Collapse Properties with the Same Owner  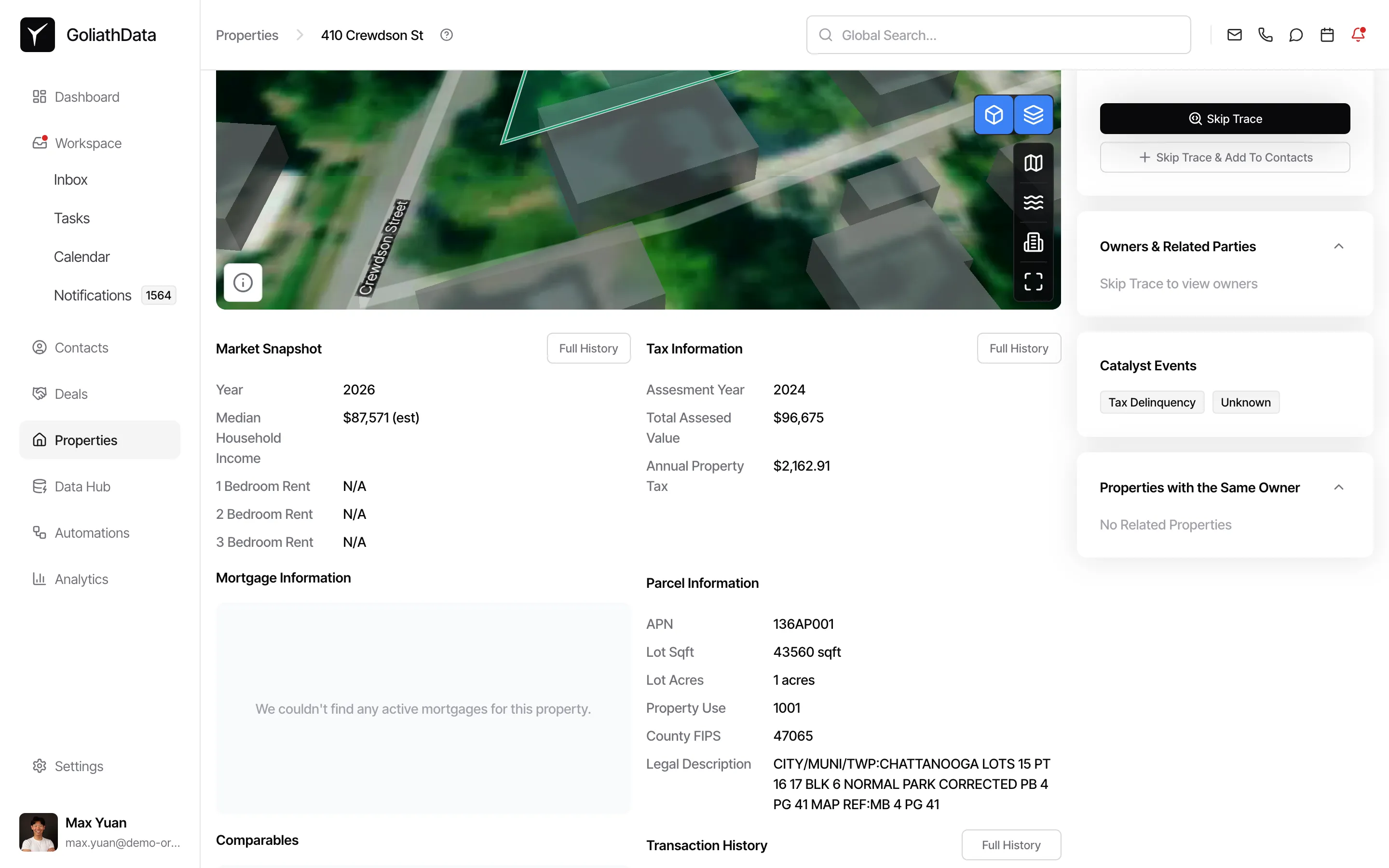click(x=1338, y=488)
